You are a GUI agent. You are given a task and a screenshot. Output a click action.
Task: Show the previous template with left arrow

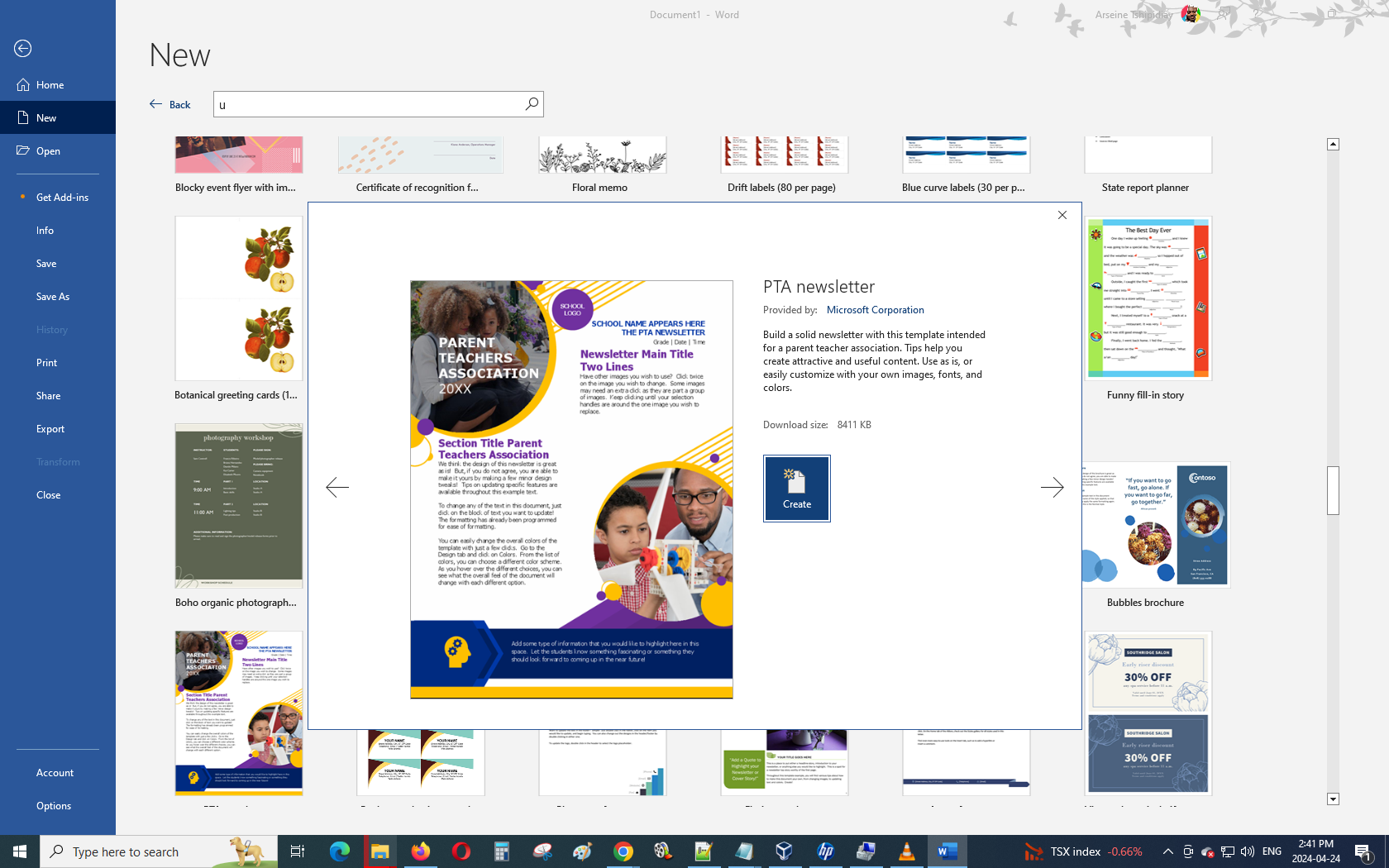point(337,487)
